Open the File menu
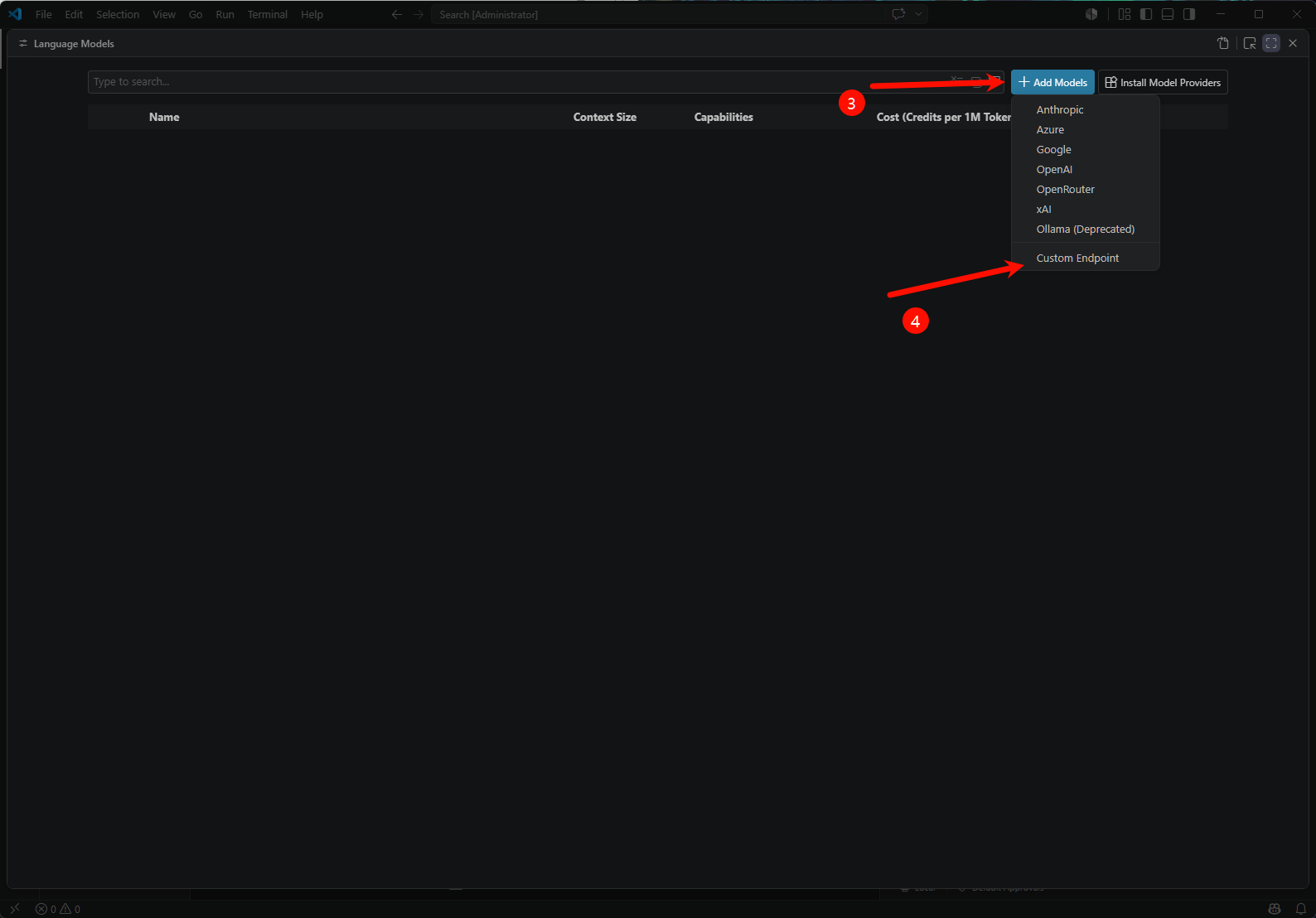 44,14
